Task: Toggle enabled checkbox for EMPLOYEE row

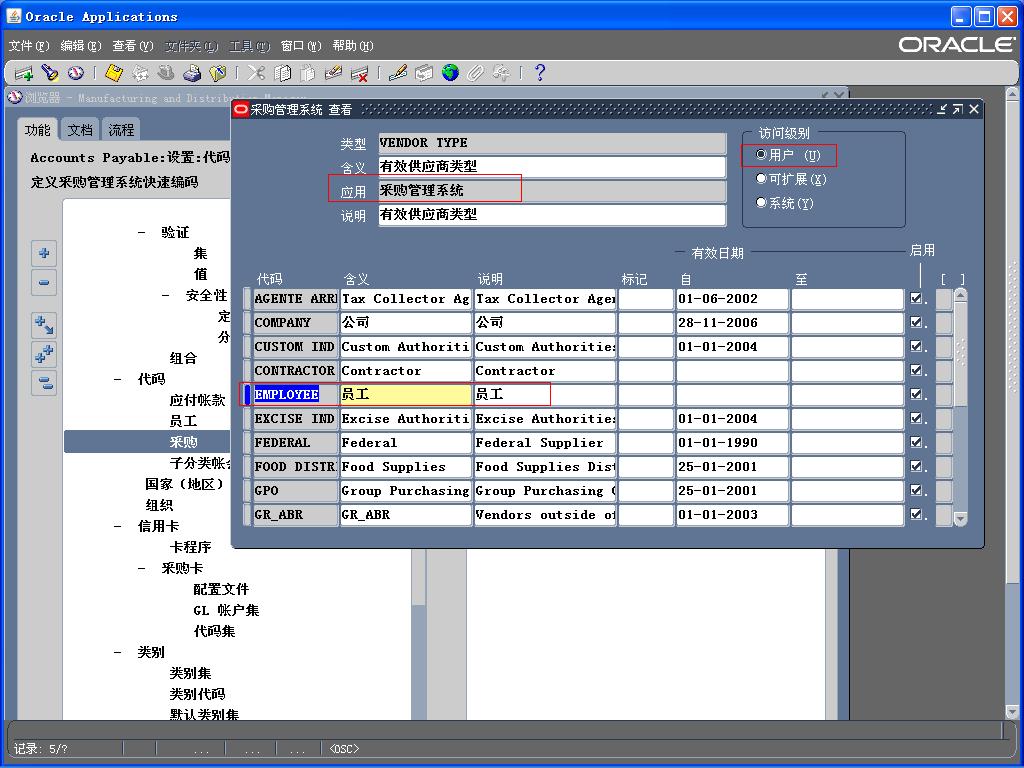Action: pyautogui.click(x=916, y=394)
